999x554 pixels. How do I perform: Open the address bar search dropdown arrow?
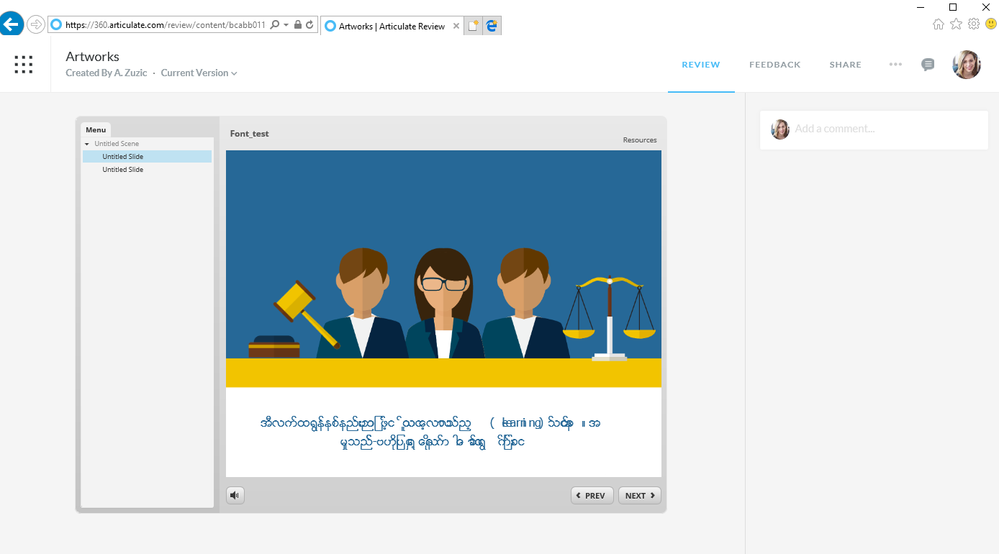[286, 24]
